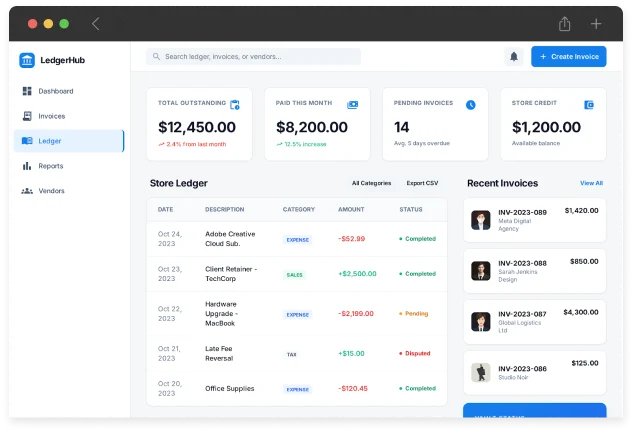
Task: Click avatar for INV-2023-088
Action: [x=481, y=271]
